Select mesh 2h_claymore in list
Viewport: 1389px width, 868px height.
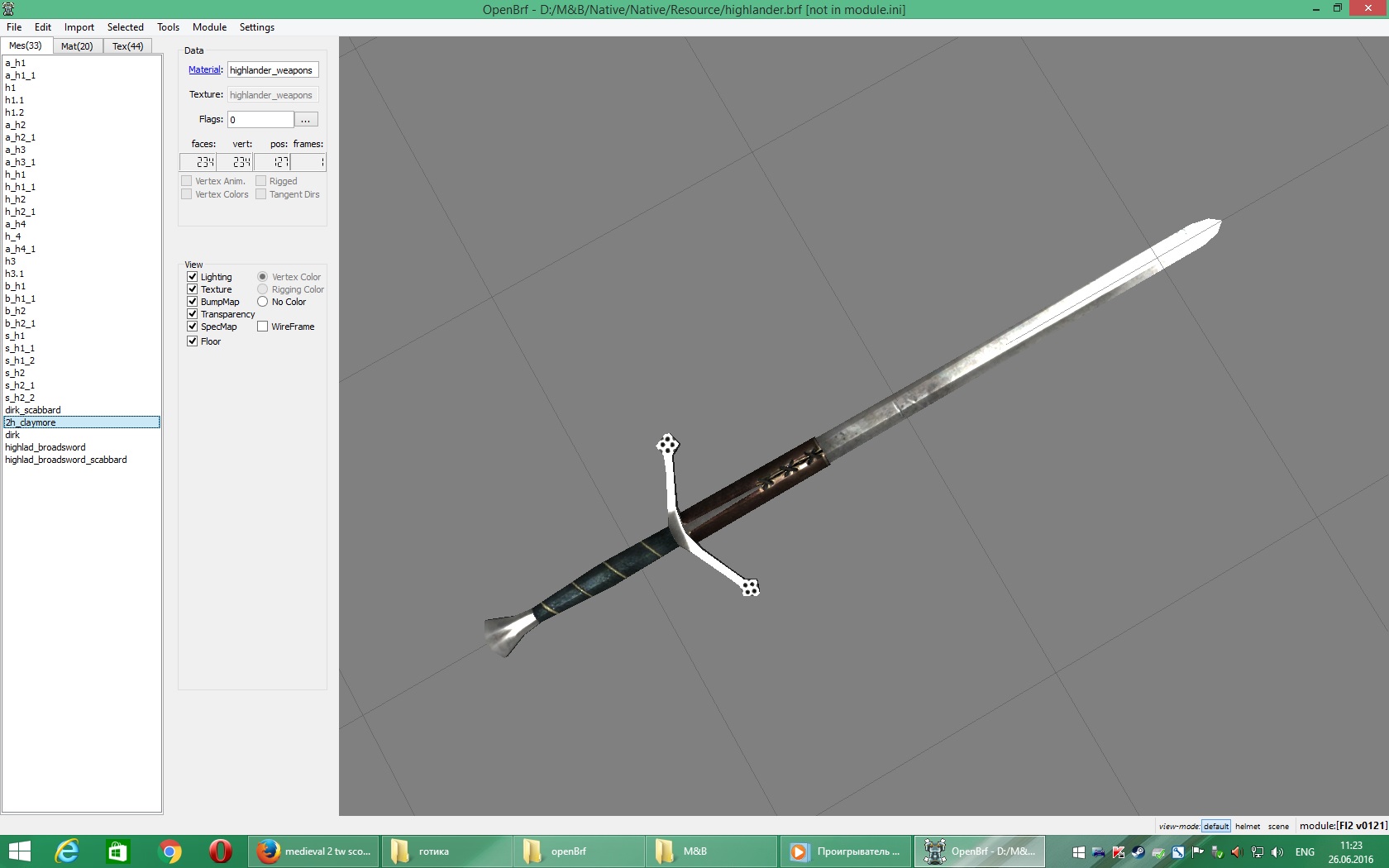point(82,422)
